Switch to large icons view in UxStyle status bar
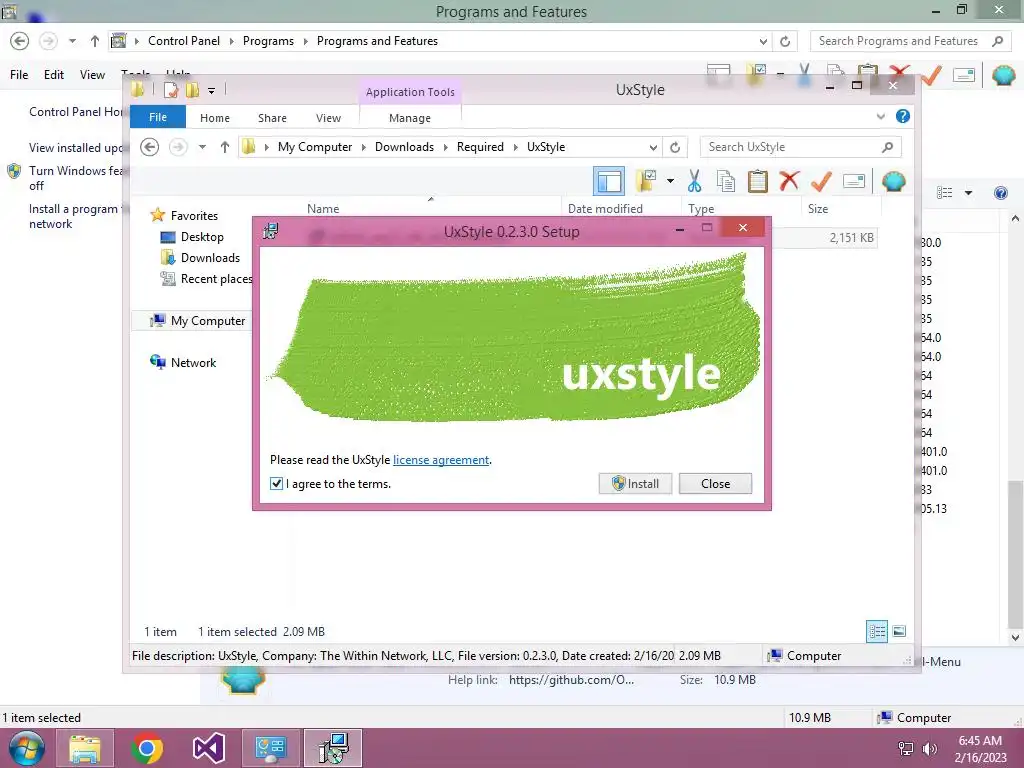The image size is (1024, 768). point(899,631)
